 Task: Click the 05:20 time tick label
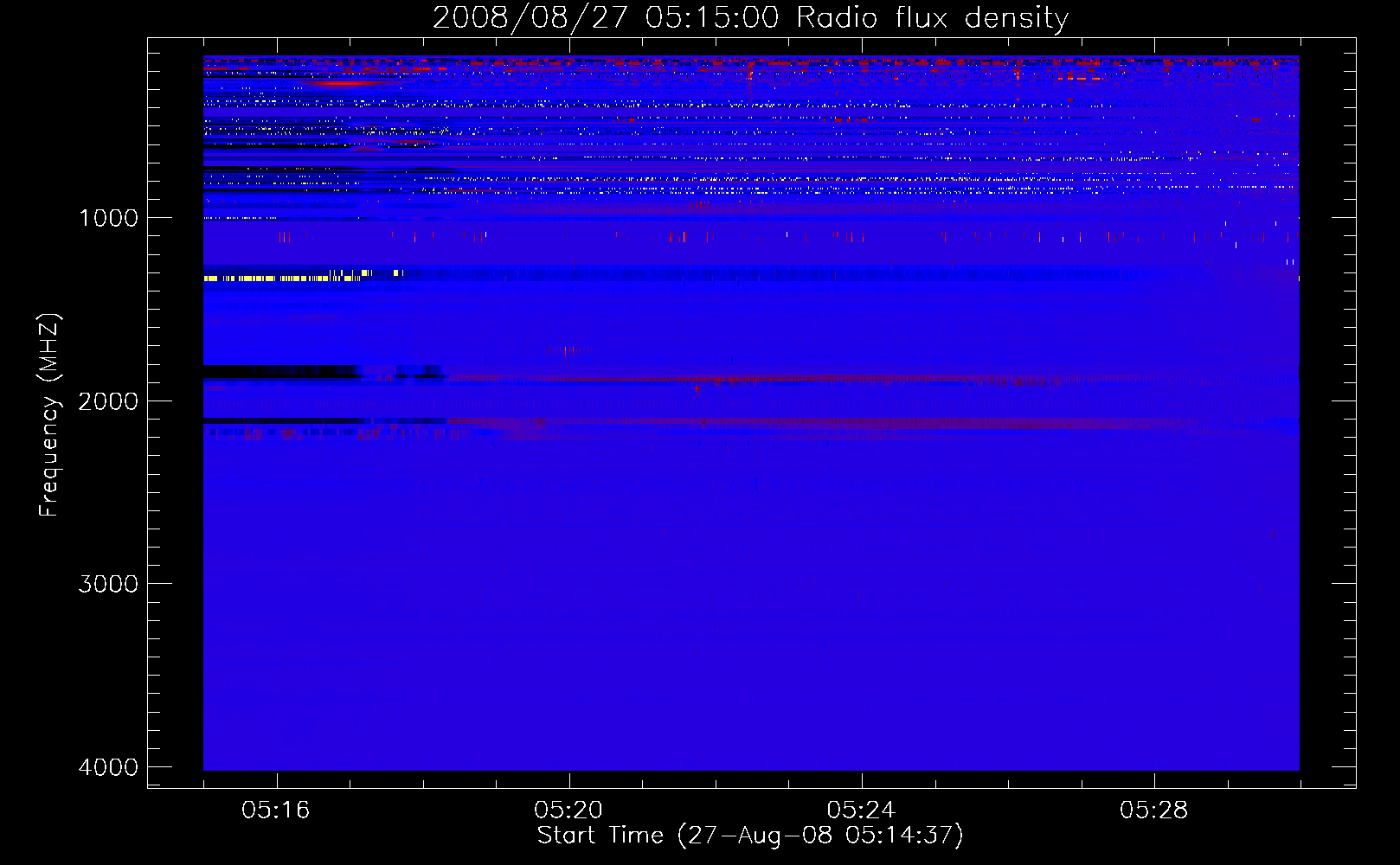click(568, 811)
